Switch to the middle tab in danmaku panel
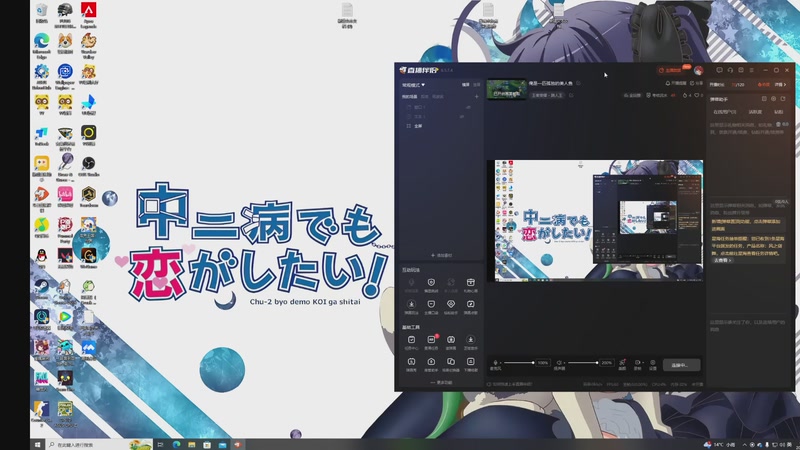 click(x=755, y=112)
